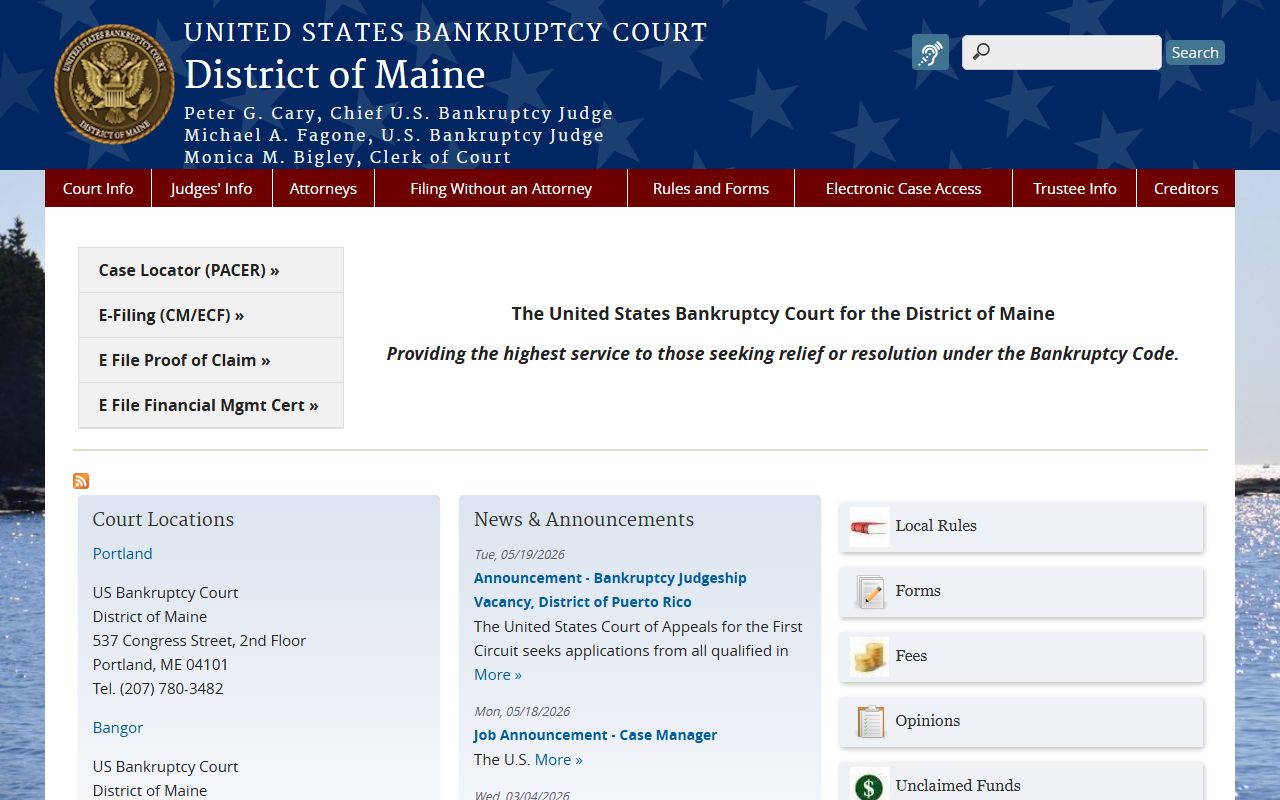
Task: Open the Judges' Info menu
Action: [x=212, y=188]
